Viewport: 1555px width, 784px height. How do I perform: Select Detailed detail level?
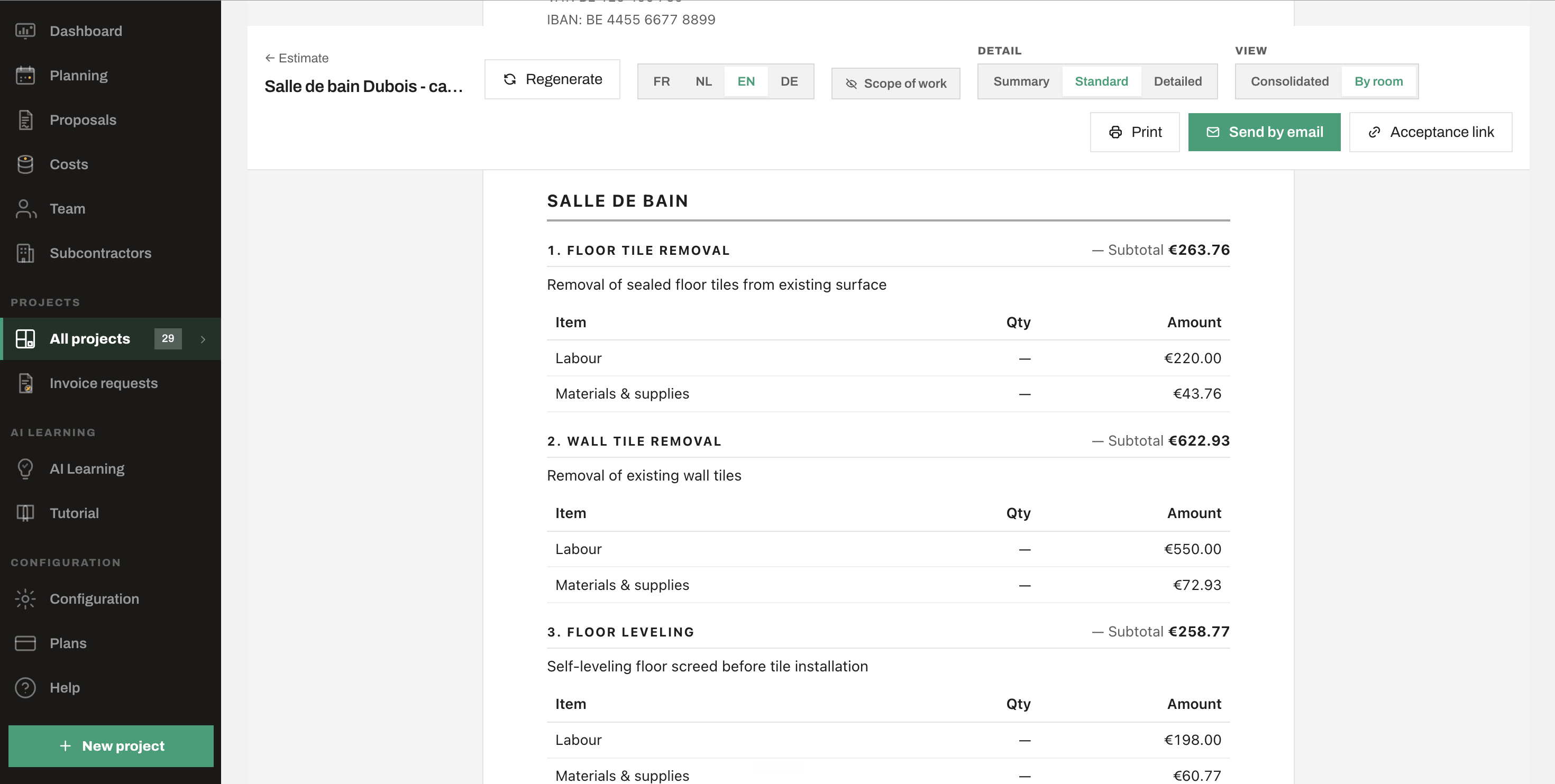coord(1177,81)
